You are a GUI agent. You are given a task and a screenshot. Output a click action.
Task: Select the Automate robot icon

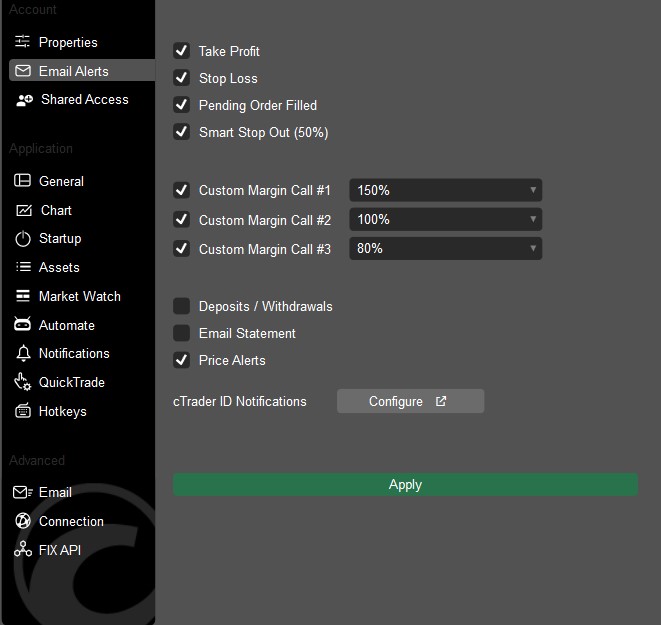point(22,324)
